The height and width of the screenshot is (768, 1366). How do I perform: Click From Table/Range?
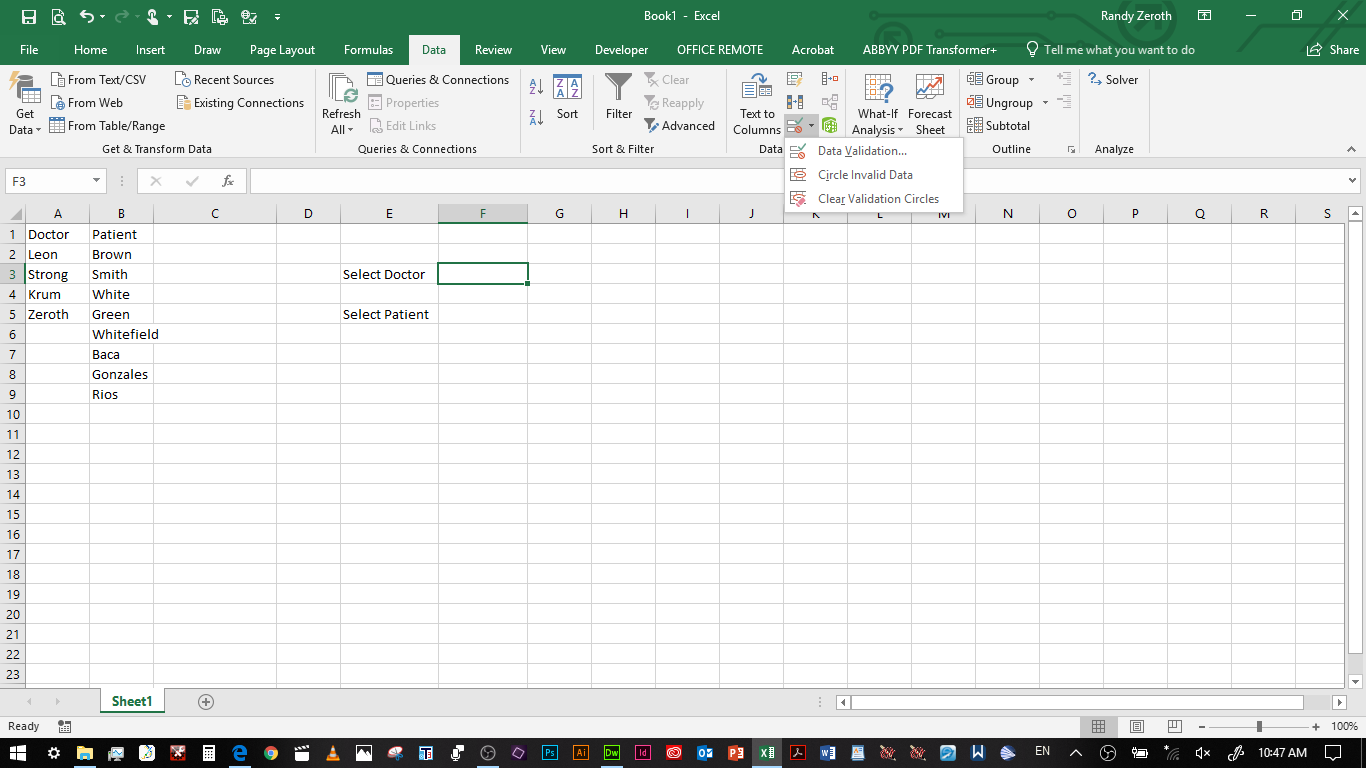point(108,126)
